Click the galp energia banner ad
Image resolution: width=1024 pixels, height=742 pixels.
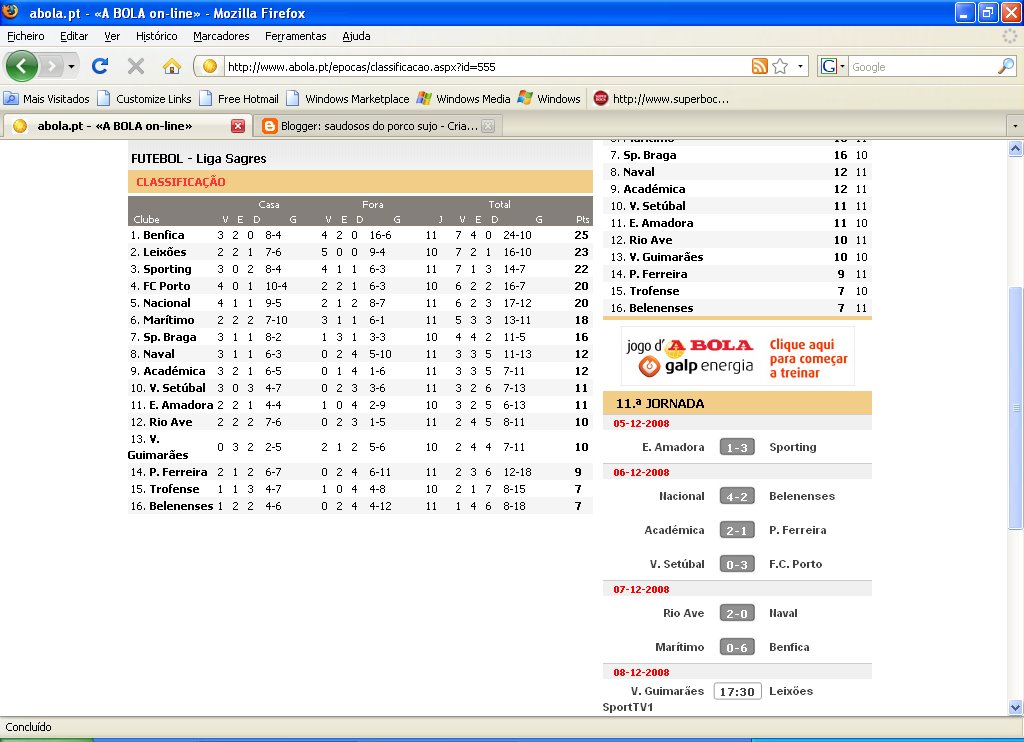click(x=738, y=357)
